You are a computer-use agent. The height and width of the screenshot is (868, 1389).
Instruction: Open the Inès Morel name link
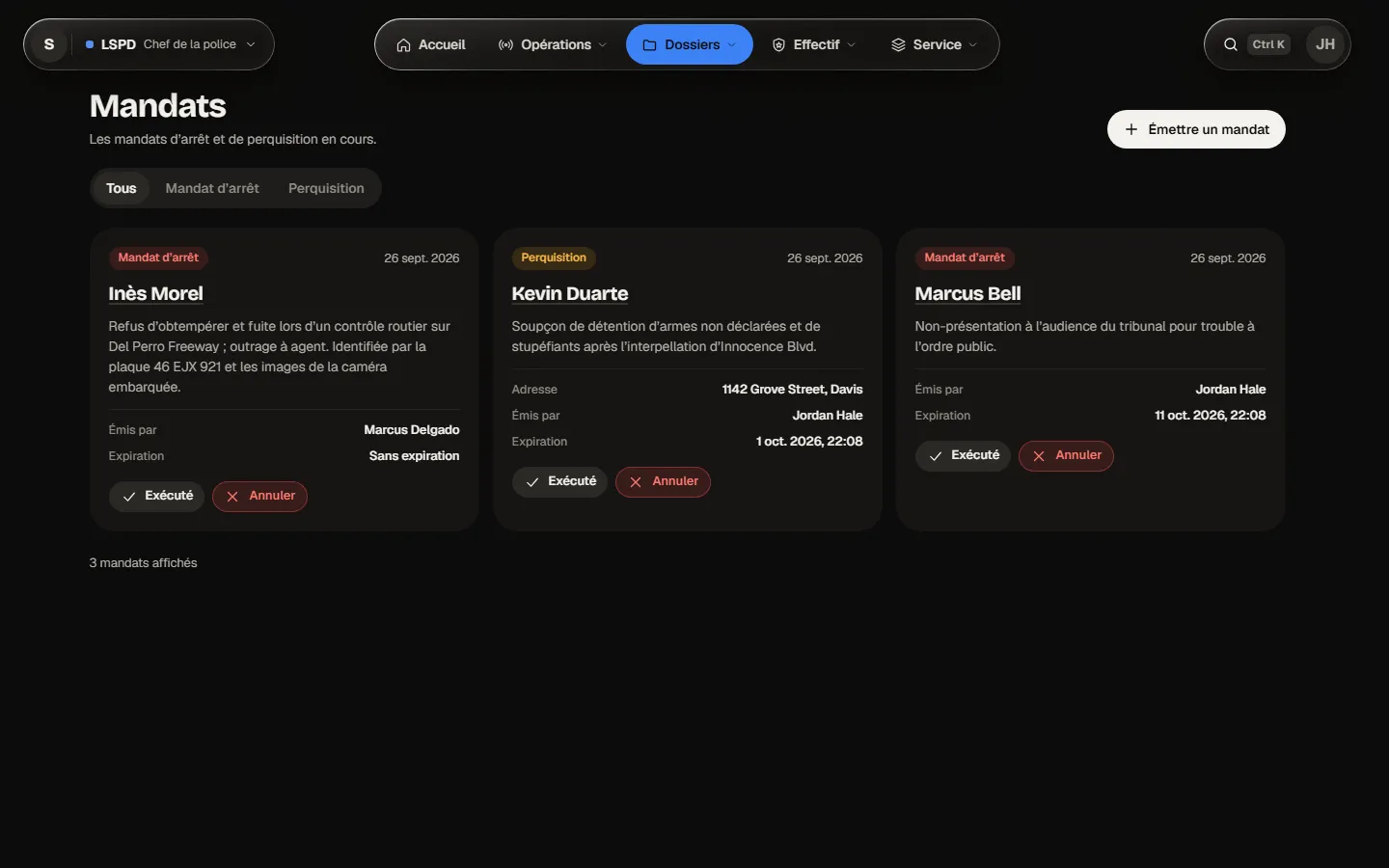pos(156,293)
